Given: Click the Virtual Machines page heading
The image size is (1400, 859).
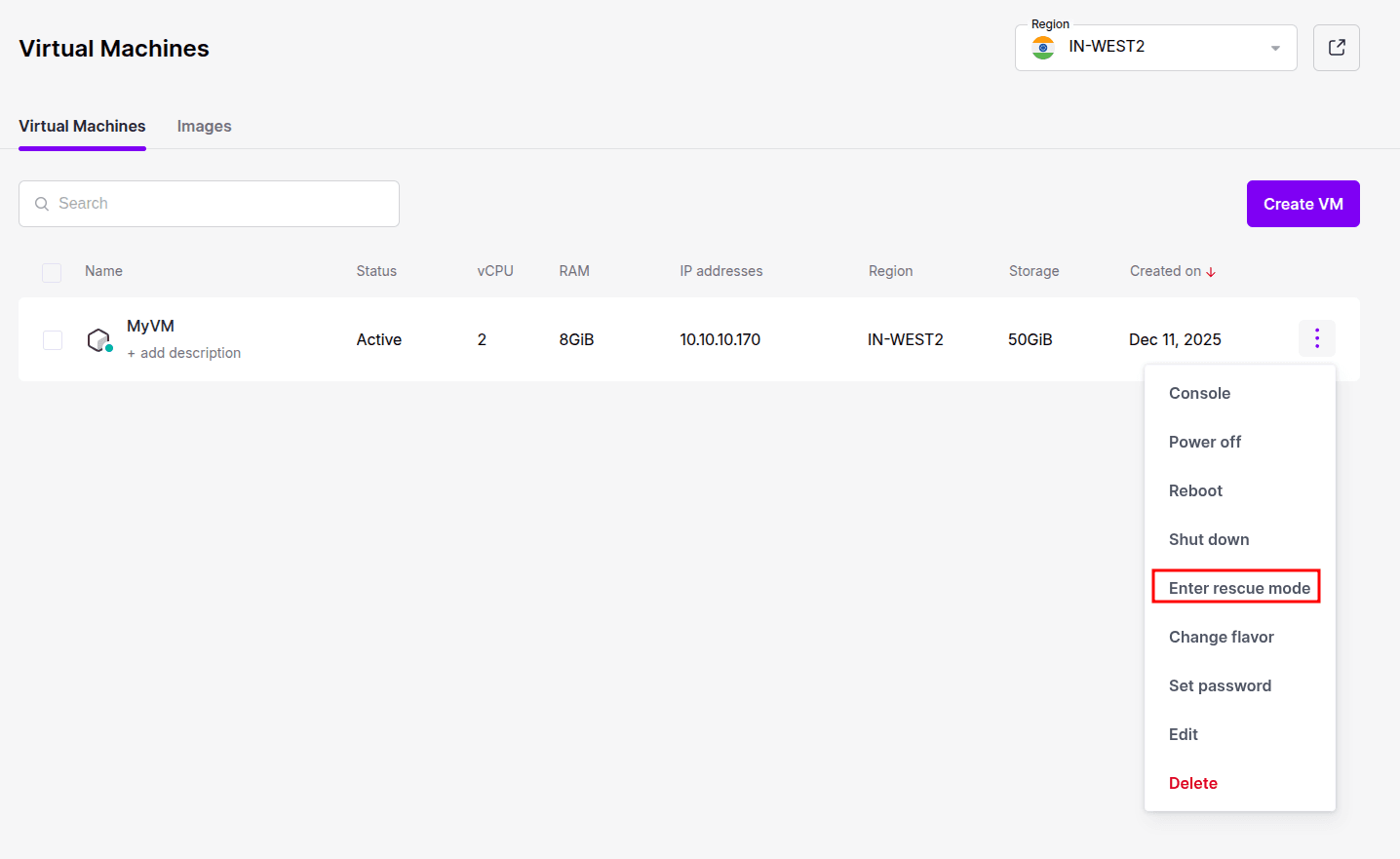Looking at the screenshot, I should [x=114, y=49].
